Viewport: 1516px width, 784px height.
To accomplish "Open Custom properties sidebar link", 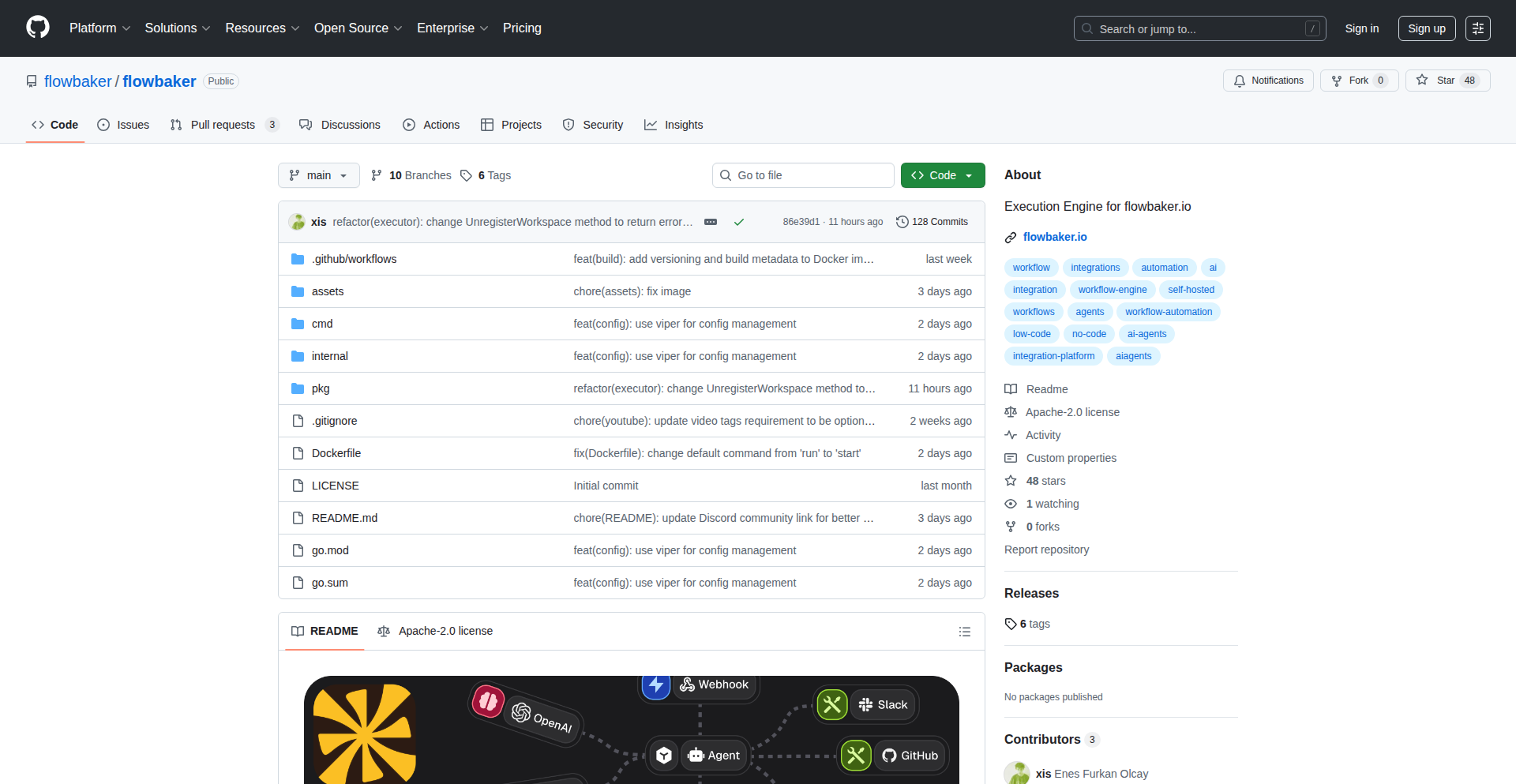I will click(x=1060, y=458).
